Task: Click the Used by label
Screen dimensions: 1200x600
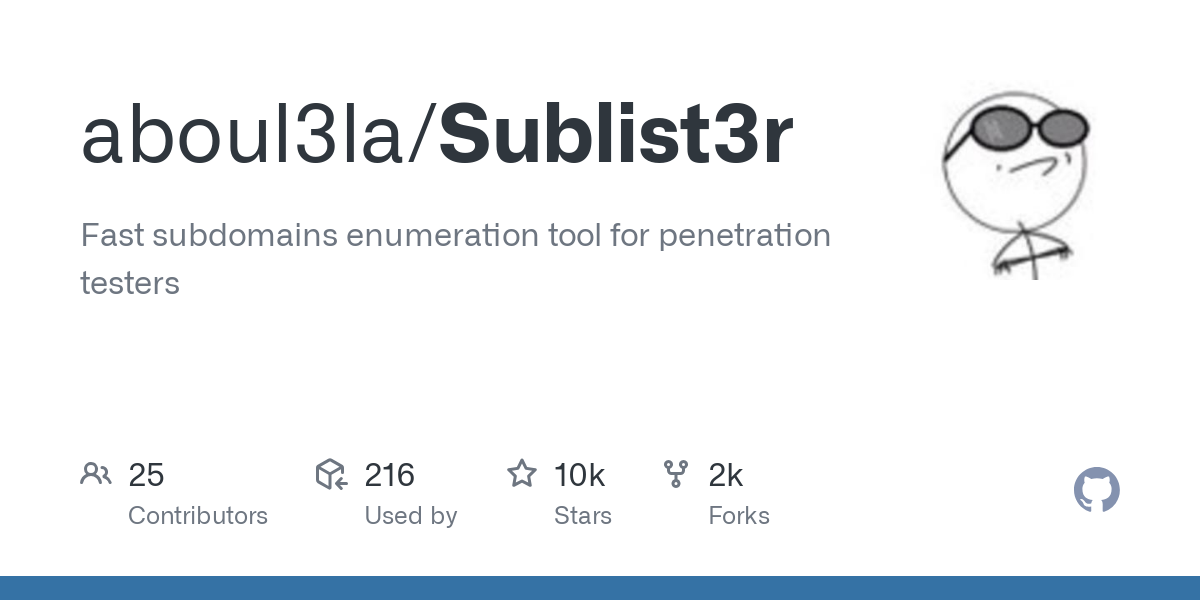Action: [411, 516]
